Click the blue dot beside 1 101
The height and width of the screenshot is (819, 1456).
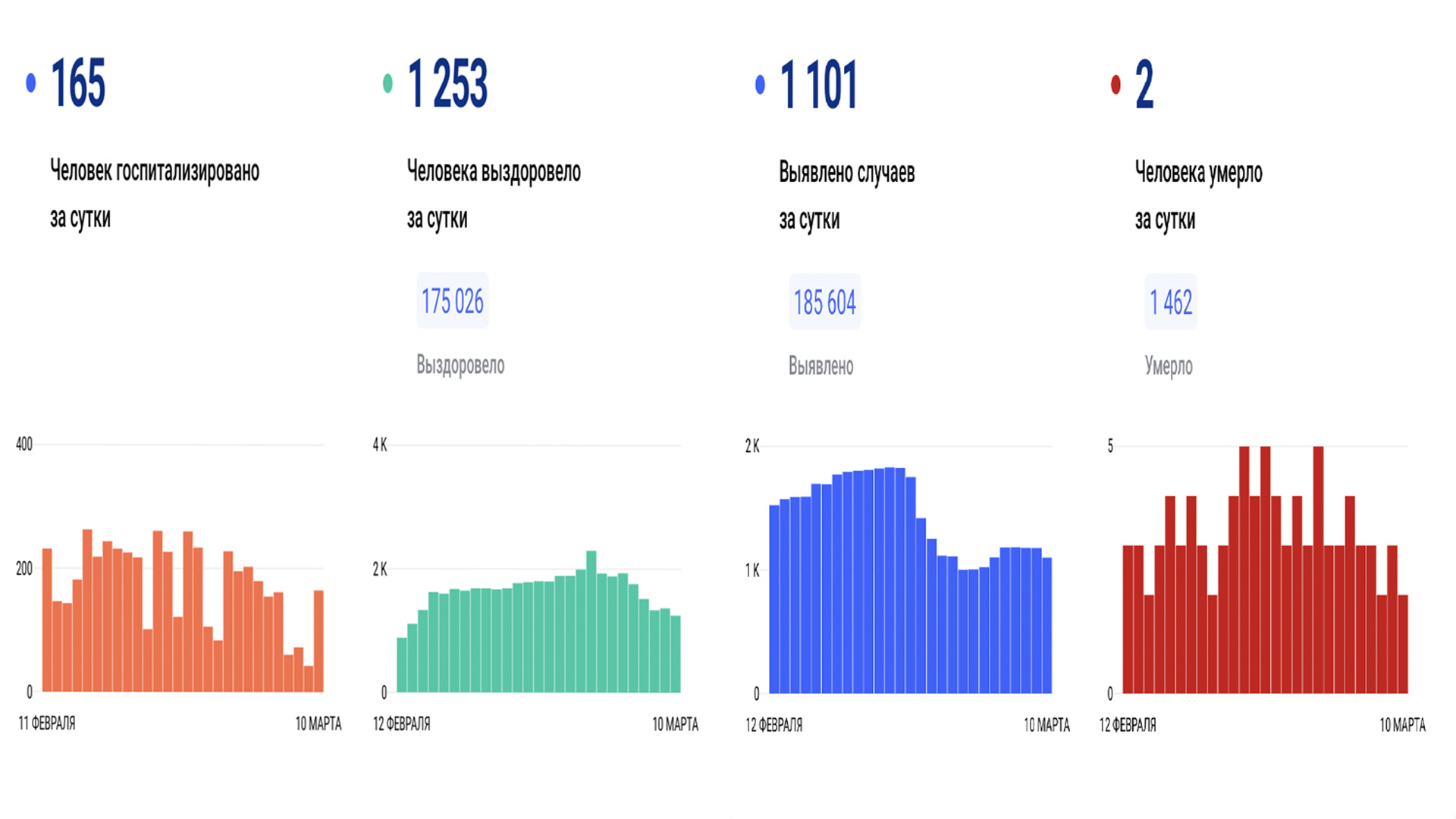(760, 85)
